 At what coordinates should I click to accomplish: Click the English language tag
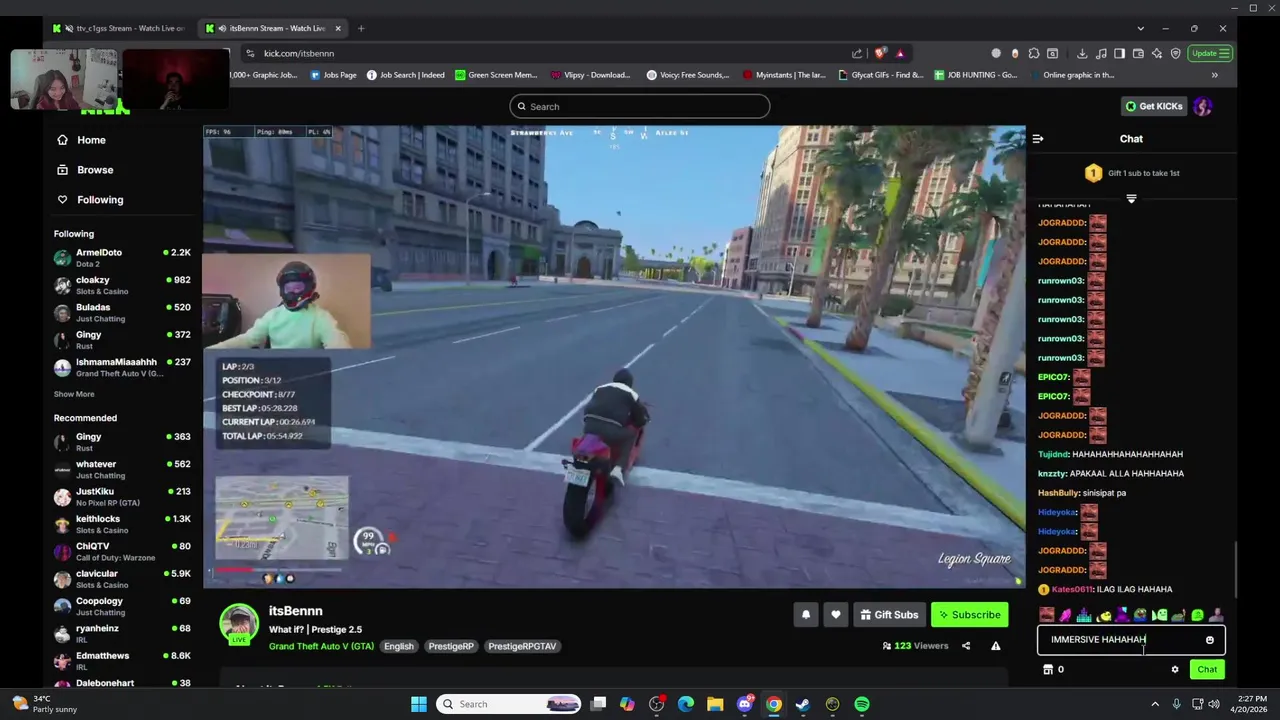coord(398,646)
